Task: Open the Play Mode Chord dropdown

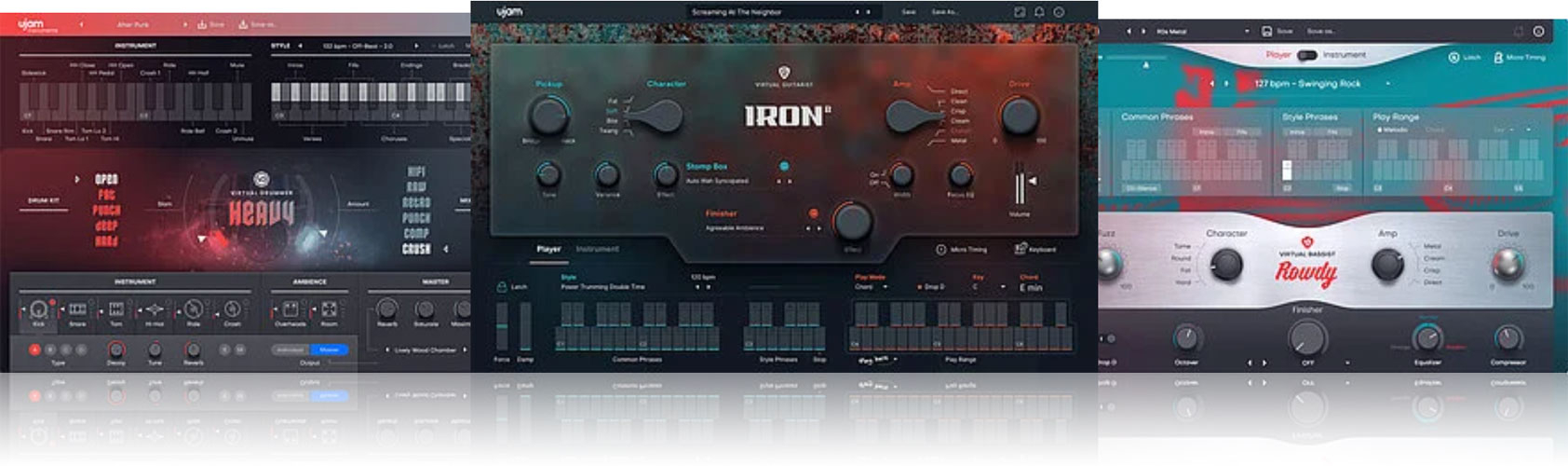Action: coord(872,287)
